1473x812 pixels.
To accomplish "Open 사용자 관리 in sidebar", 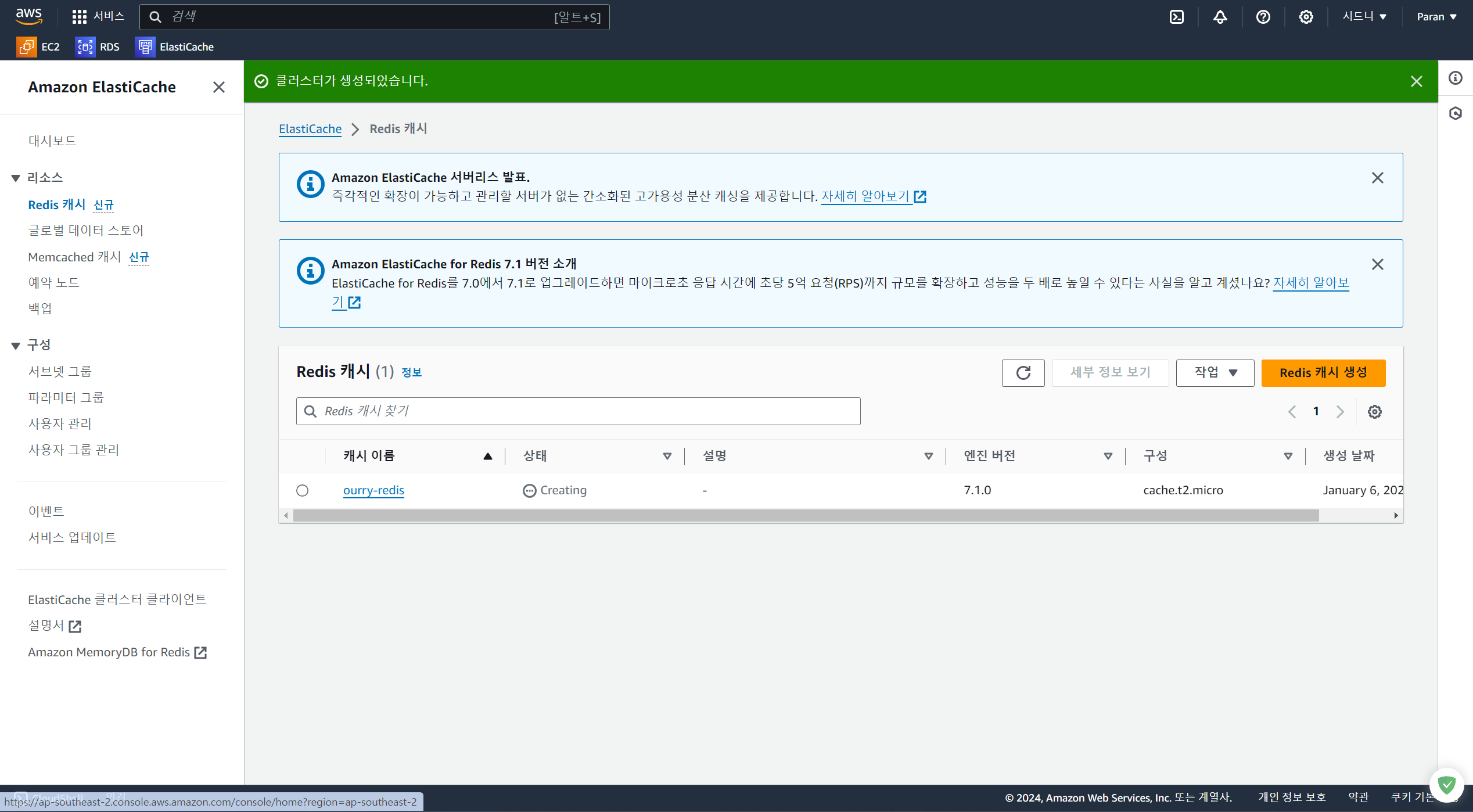I will (60, 424).
